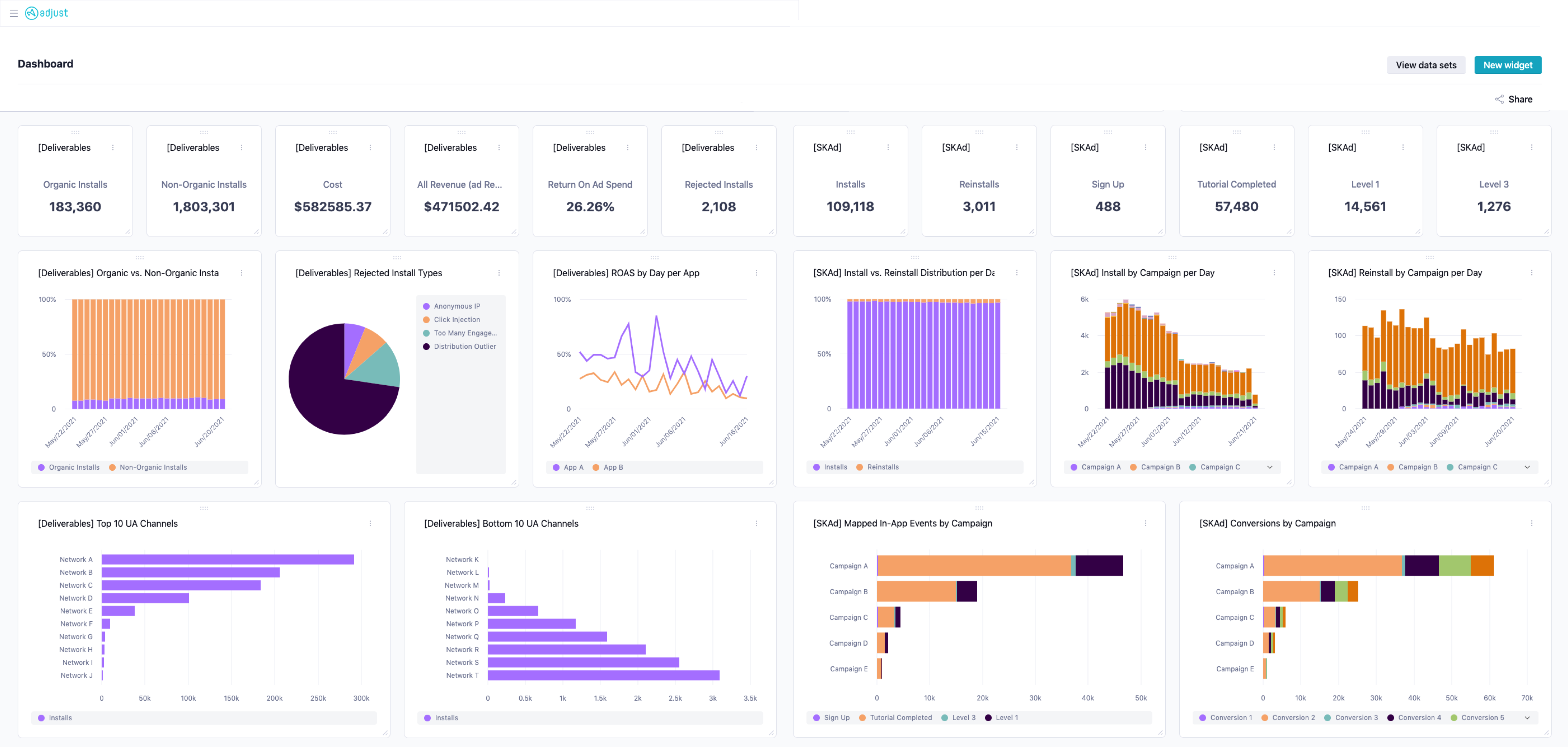Open options for Rejected Install Types chart

click(499, 273)
